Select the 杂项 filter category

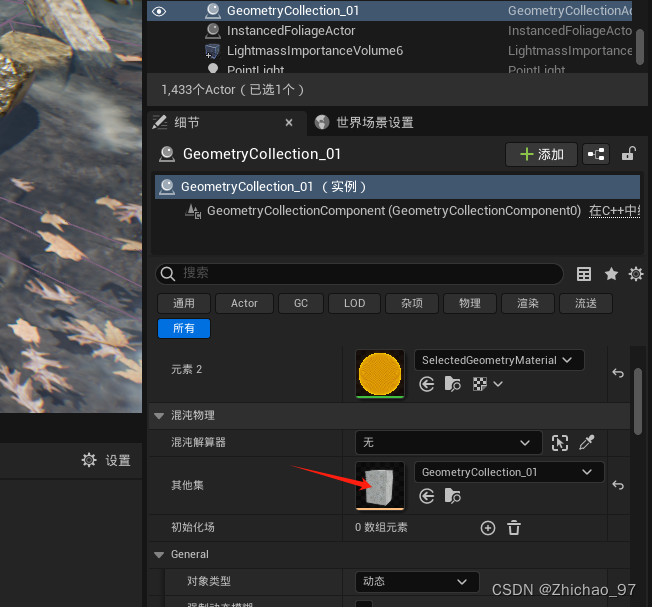click(x=412, y=304)
